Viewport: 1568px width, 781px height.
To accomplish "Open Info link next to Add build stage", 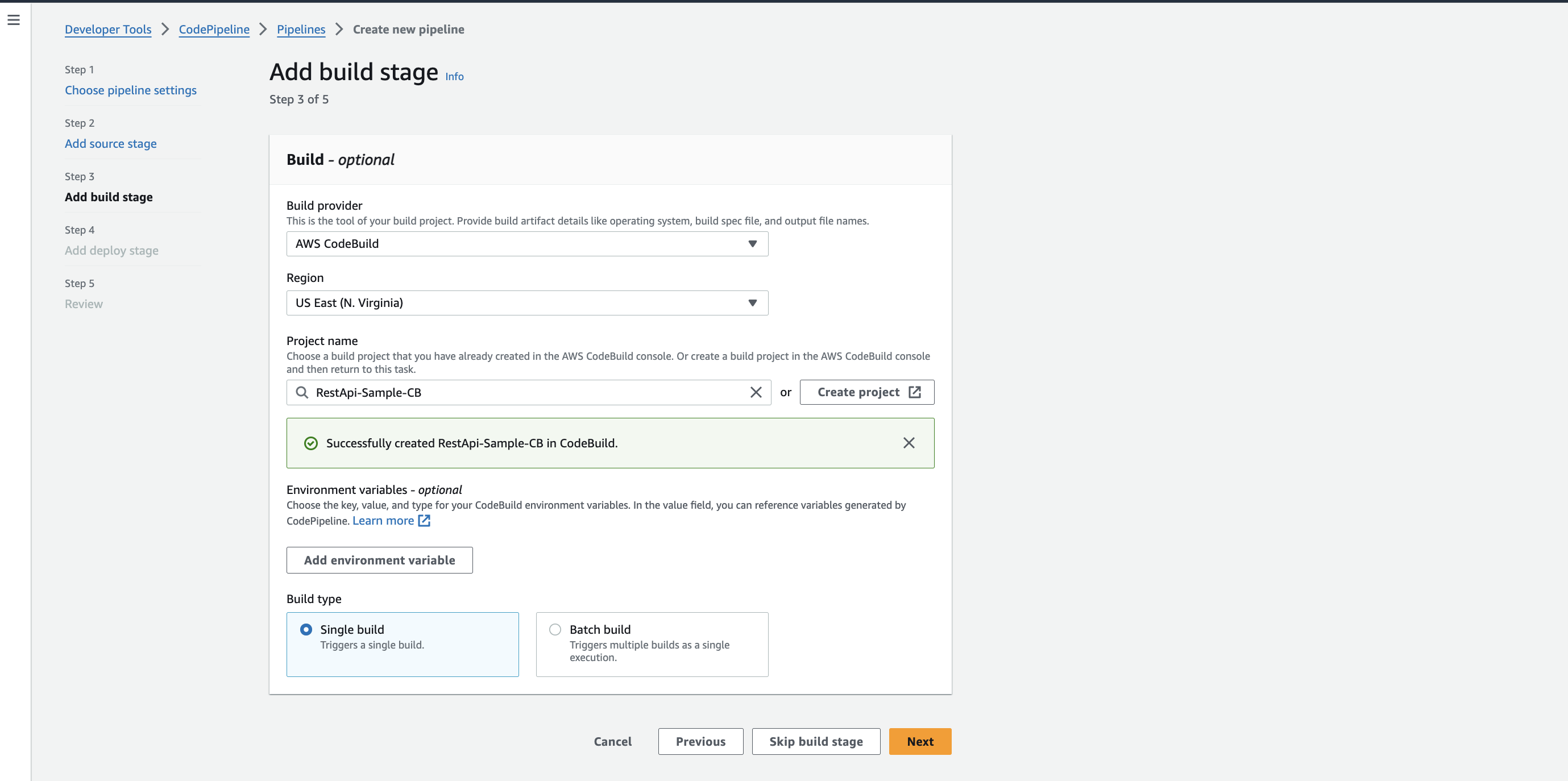I will tap(454, 77).
